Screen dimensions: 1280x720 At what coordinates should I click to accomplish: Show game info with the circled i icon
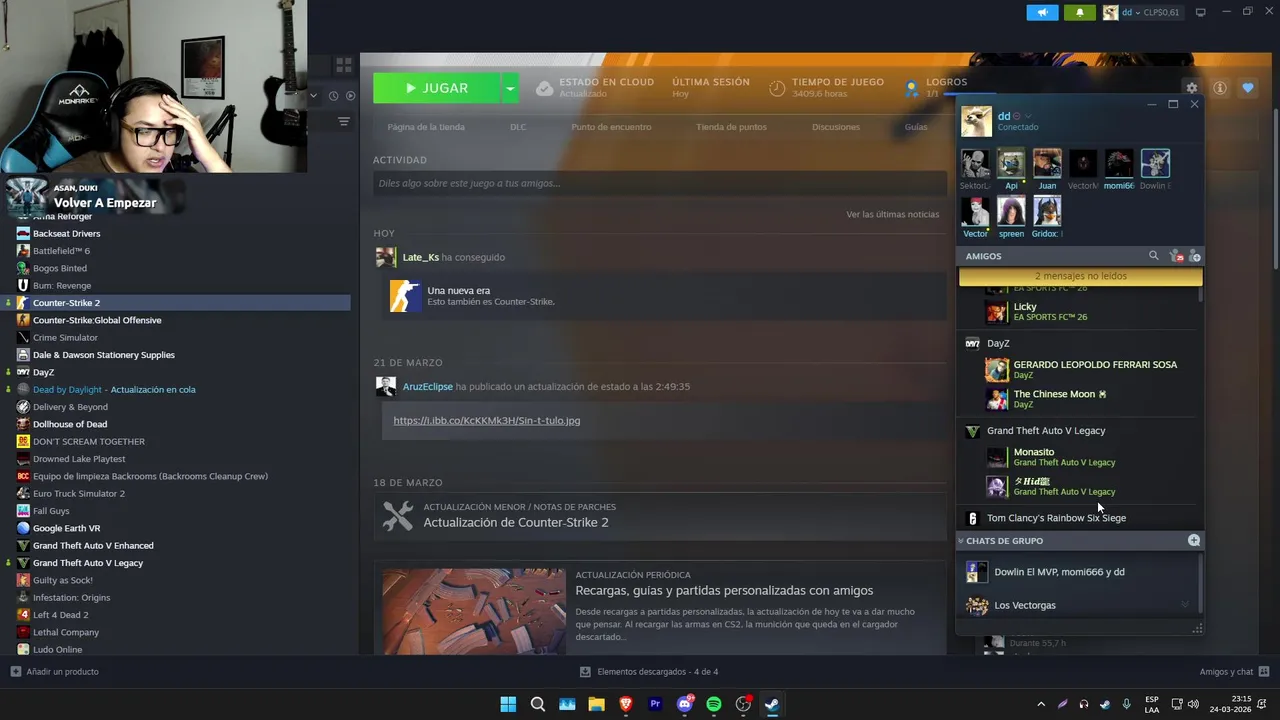[x=1219, y=88]
